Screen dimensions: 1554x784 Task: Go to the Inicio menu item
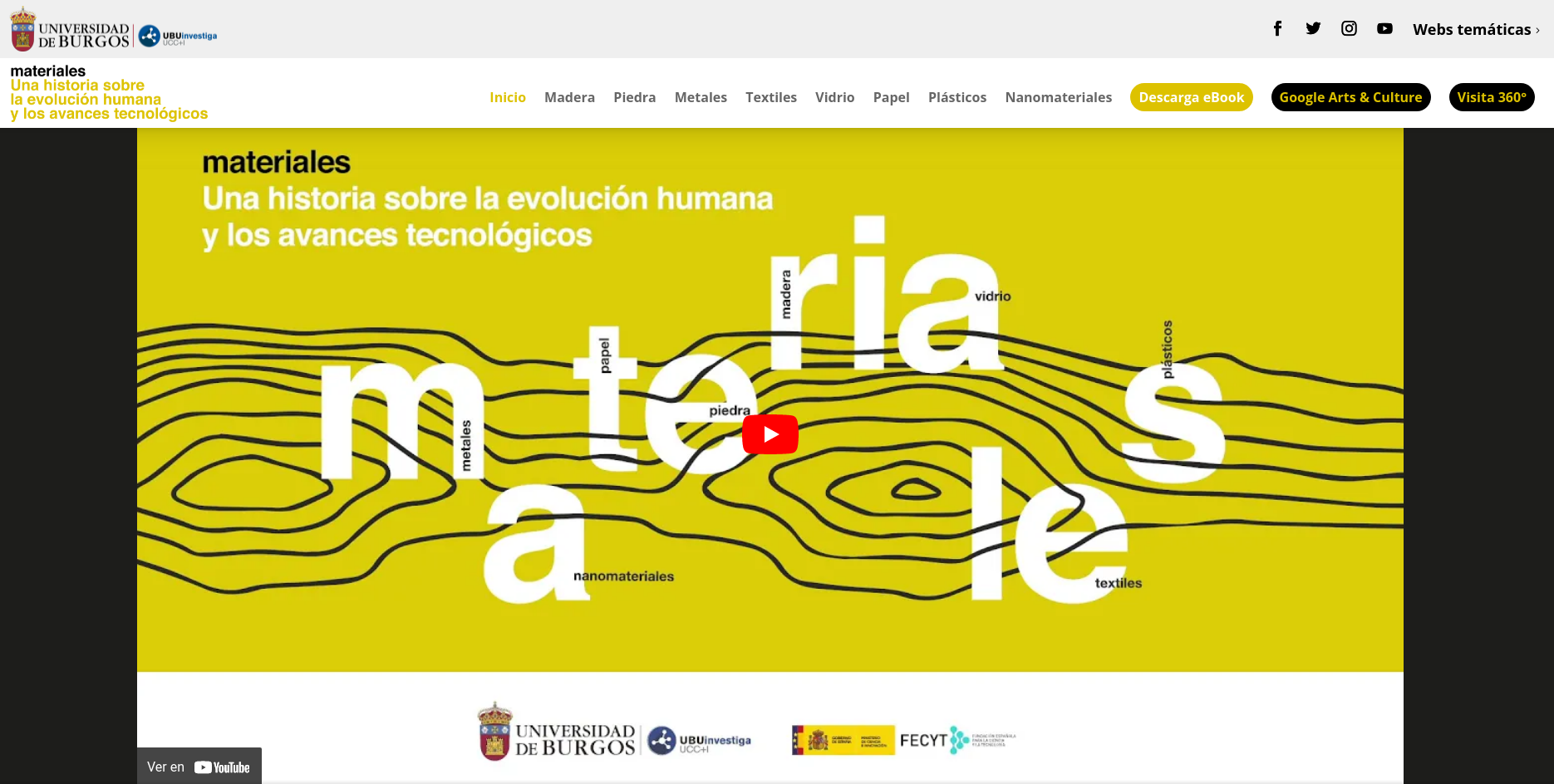507,97
